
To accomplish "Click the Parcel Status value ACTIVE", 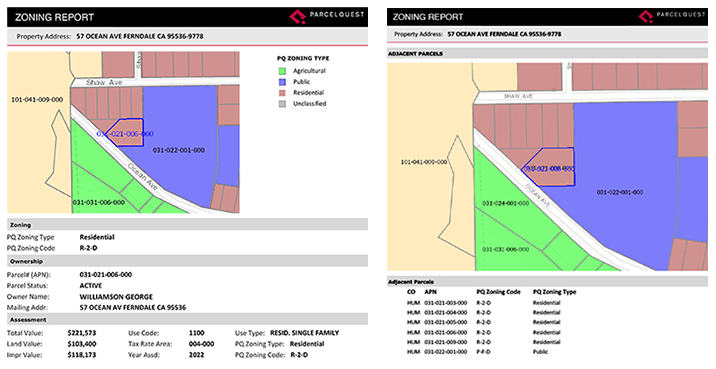I will [x=91, y=286].
